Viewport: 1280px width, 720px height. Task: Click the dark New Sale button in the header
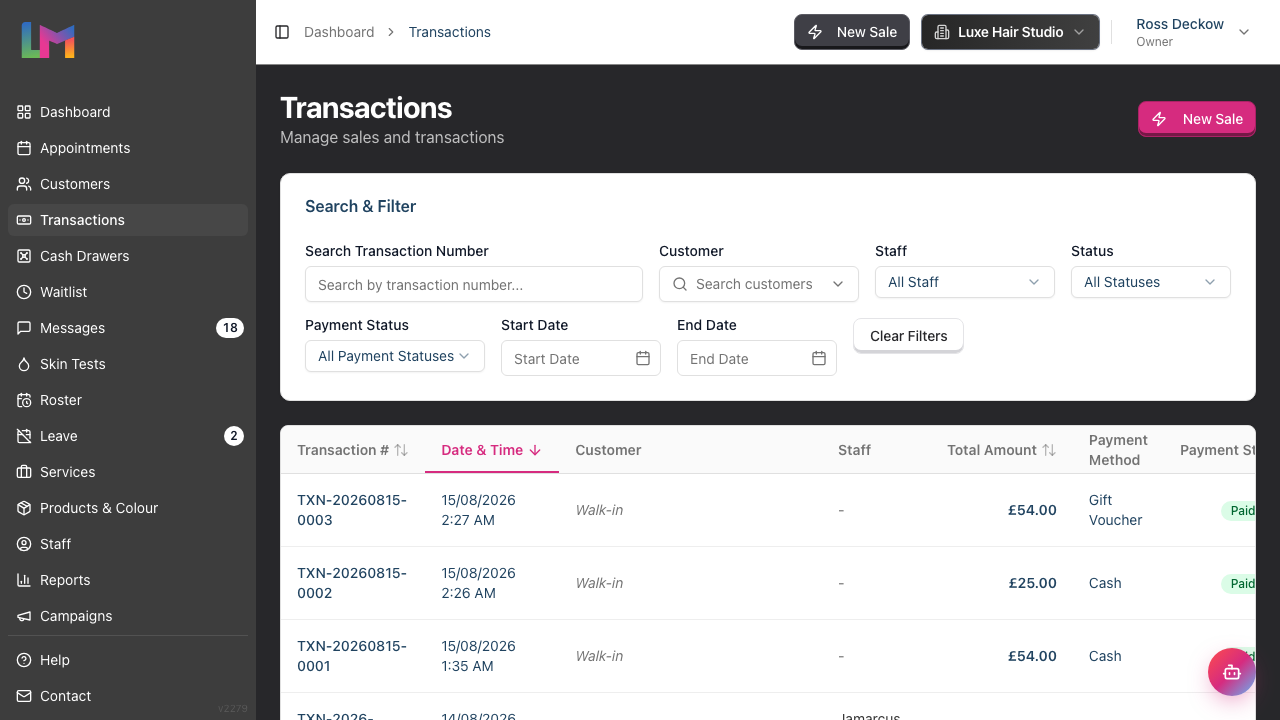[x=852, y=32]
